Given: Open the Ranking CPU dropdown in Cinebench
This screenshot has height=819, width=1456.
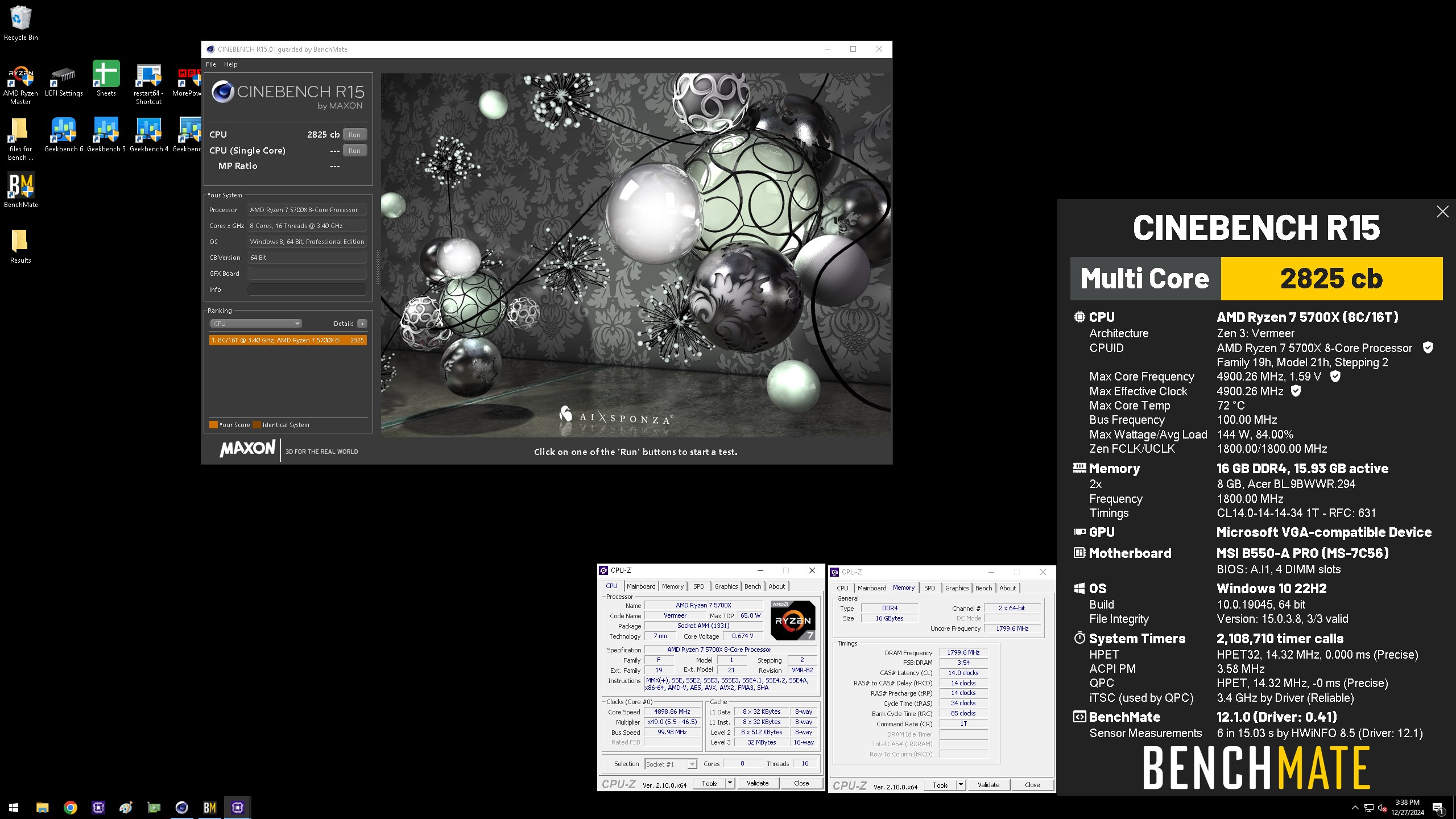Looking at the screenshot, I should pos(255,324).
